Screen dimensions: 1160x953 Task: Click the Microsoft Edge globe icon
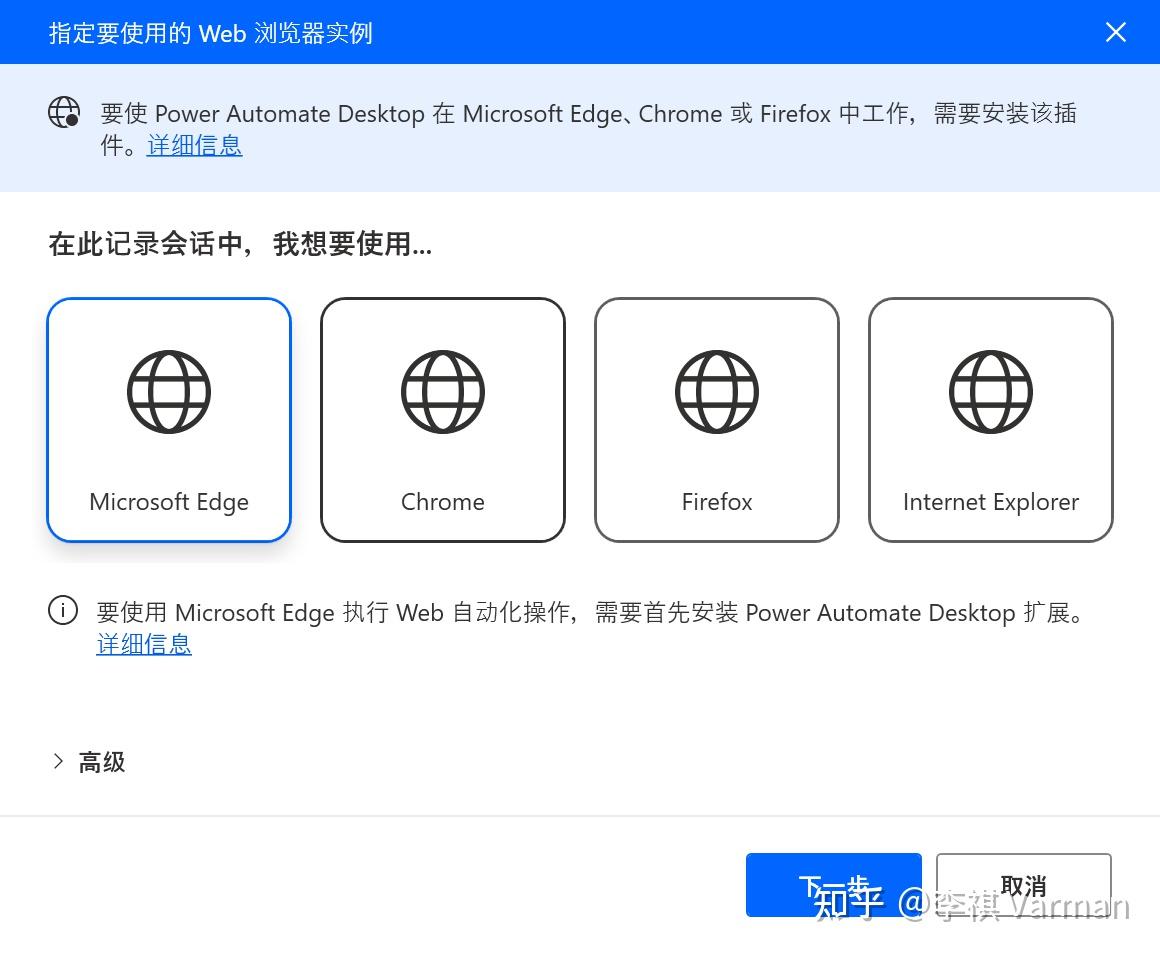(168, 391)
